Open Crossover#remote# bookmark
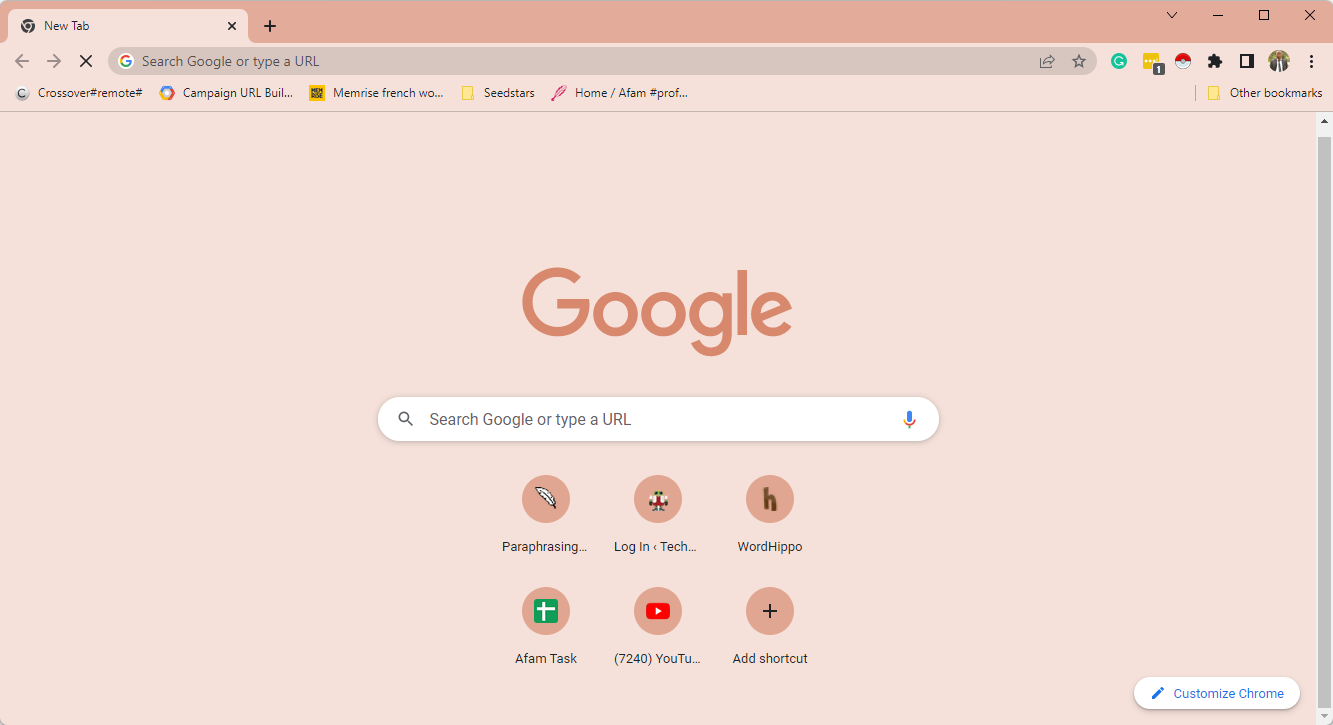Image resolution: width=1333 pixels, height=725 pixels. [78, 93]
